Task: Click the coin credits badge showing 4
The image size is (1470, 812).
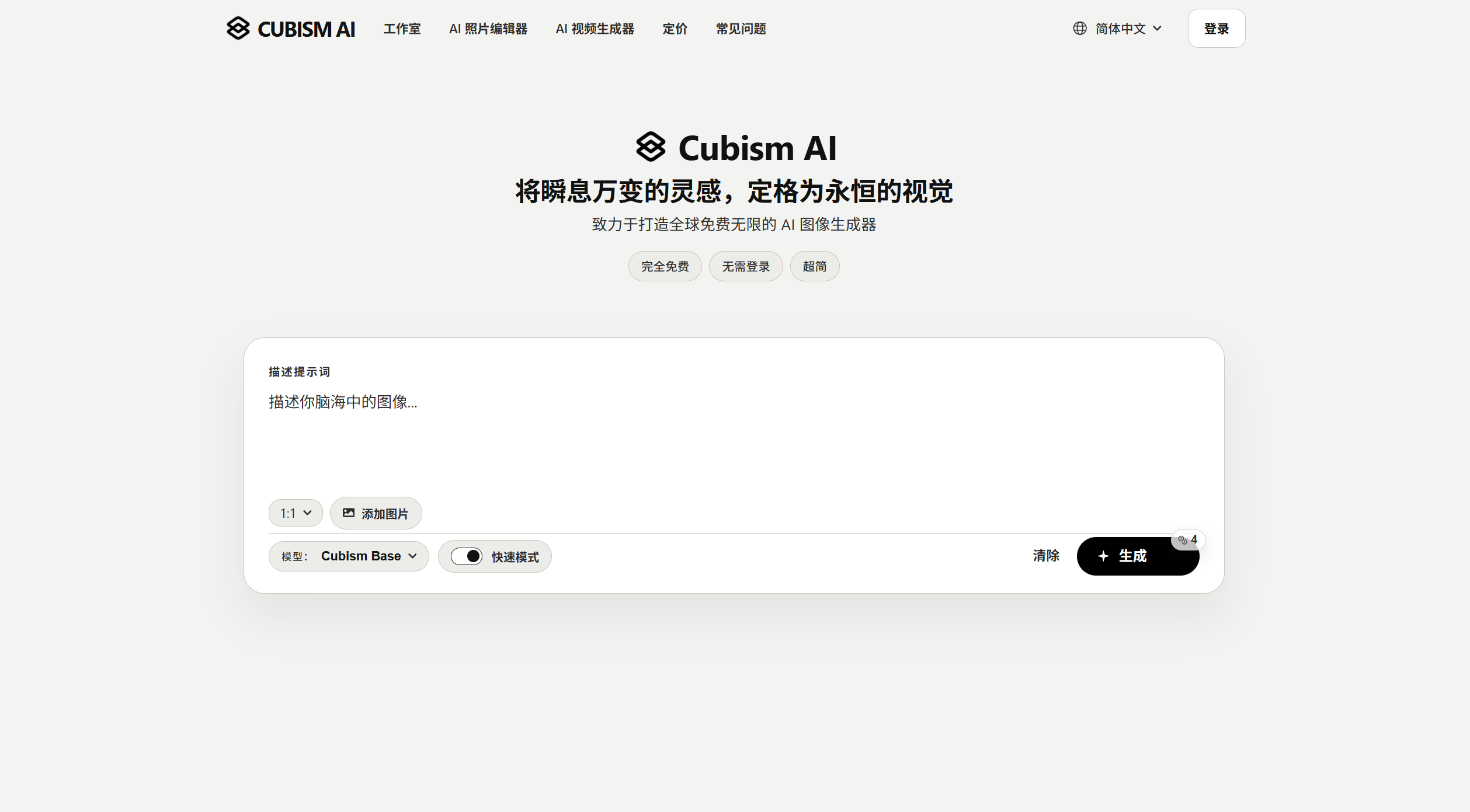Action: [1188, 540]
